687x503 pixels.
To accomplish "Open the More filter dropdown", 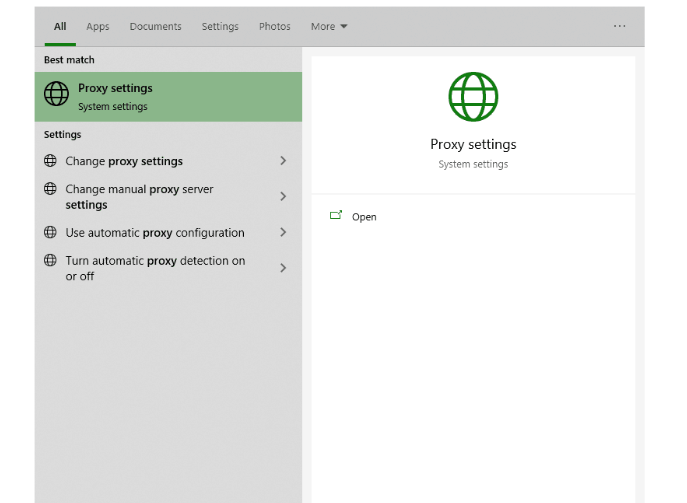I will (x=329, y=26).
